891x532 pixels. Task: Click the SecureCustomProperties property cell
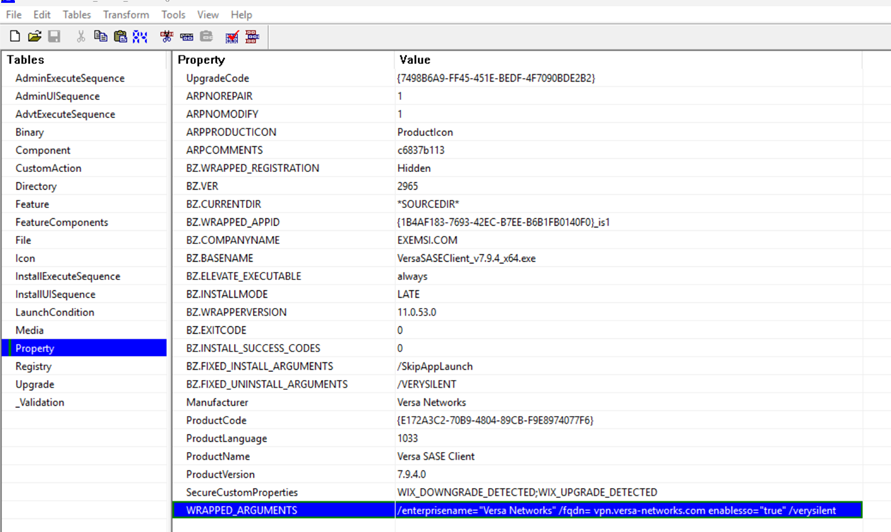284,493
